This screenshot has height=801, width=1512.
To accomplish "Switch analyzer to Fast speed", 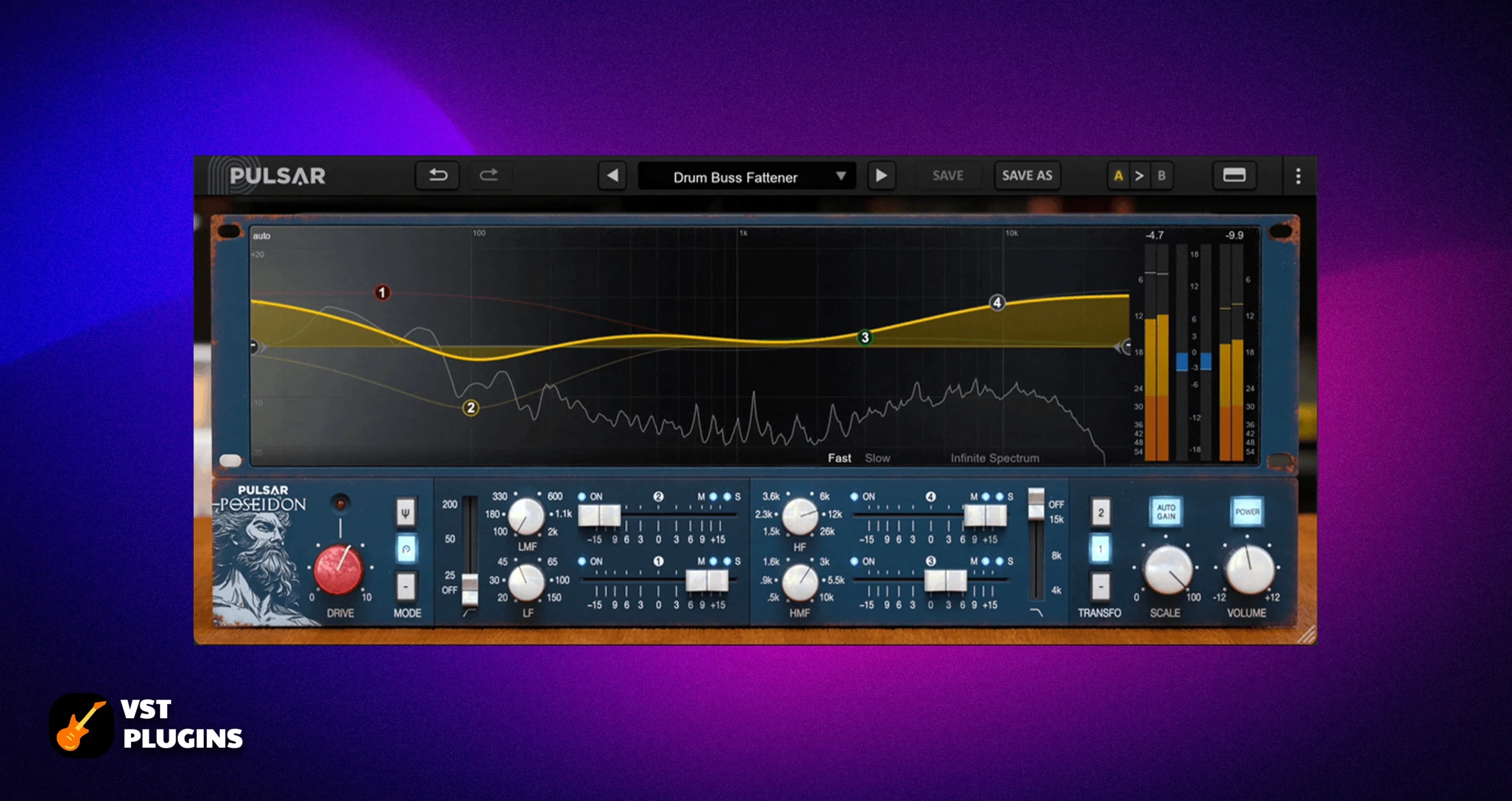I will [839, 458].
